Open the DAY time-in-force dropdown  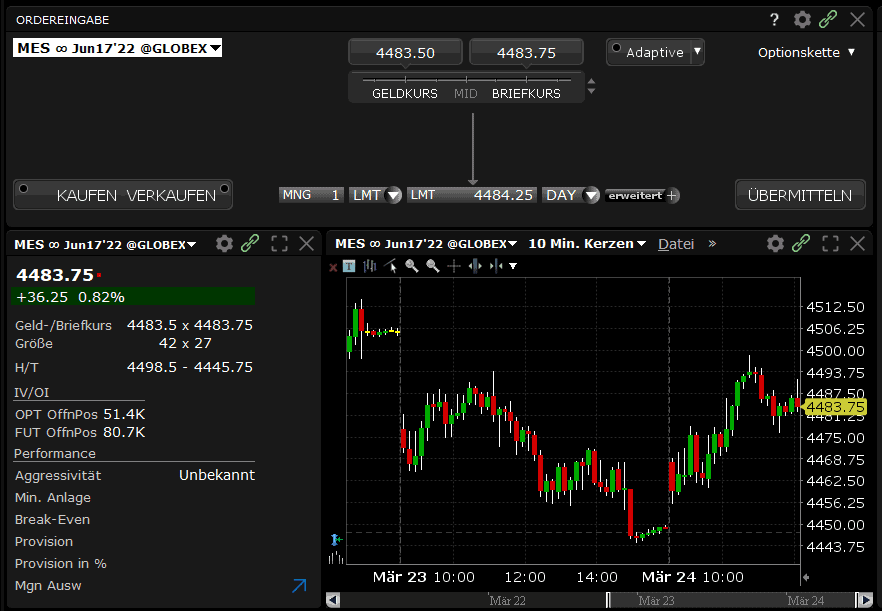point(570,195)
